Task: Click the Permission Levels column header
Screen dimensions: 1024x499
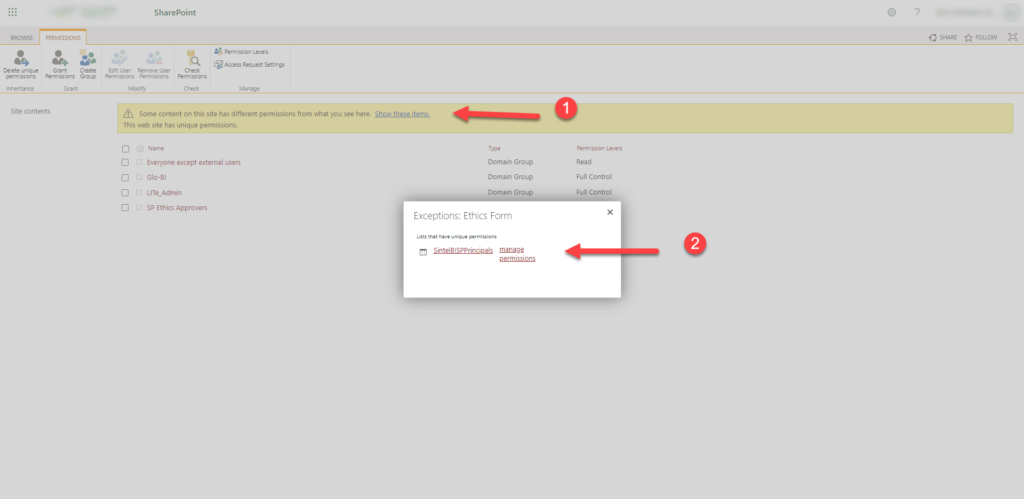Action: [599, 148]
